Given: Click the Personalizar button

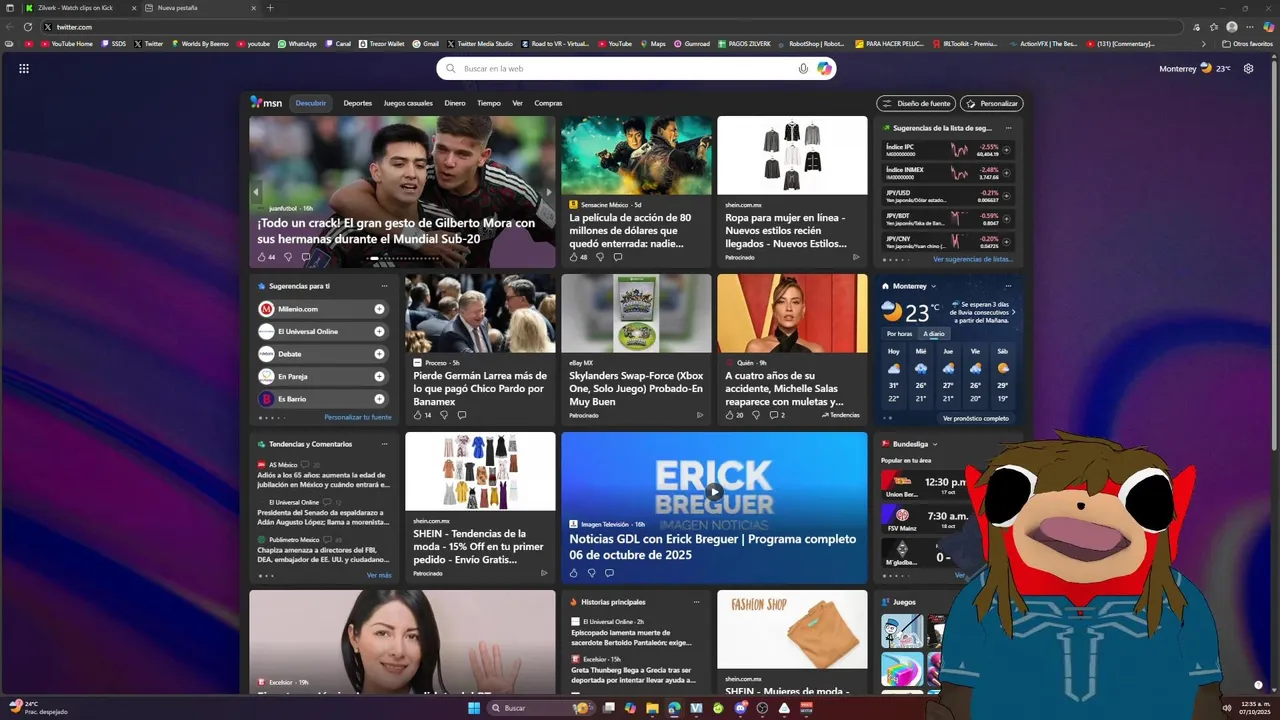Looking at the screenshot, I should pos(991,103).
